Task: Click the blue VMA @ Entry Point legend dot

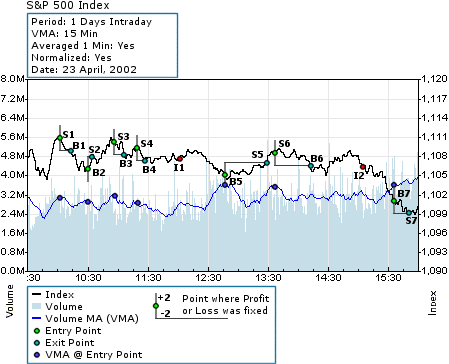Action: 37,355
